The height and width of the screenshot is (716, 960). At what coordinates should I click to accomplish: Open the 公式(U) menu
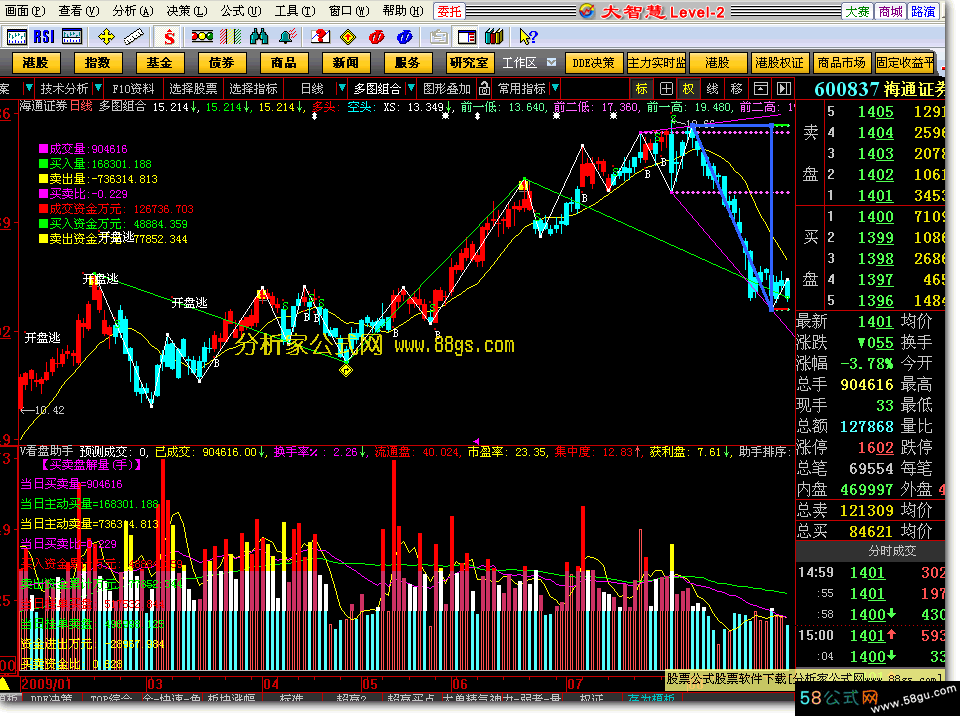coord(241,11)
